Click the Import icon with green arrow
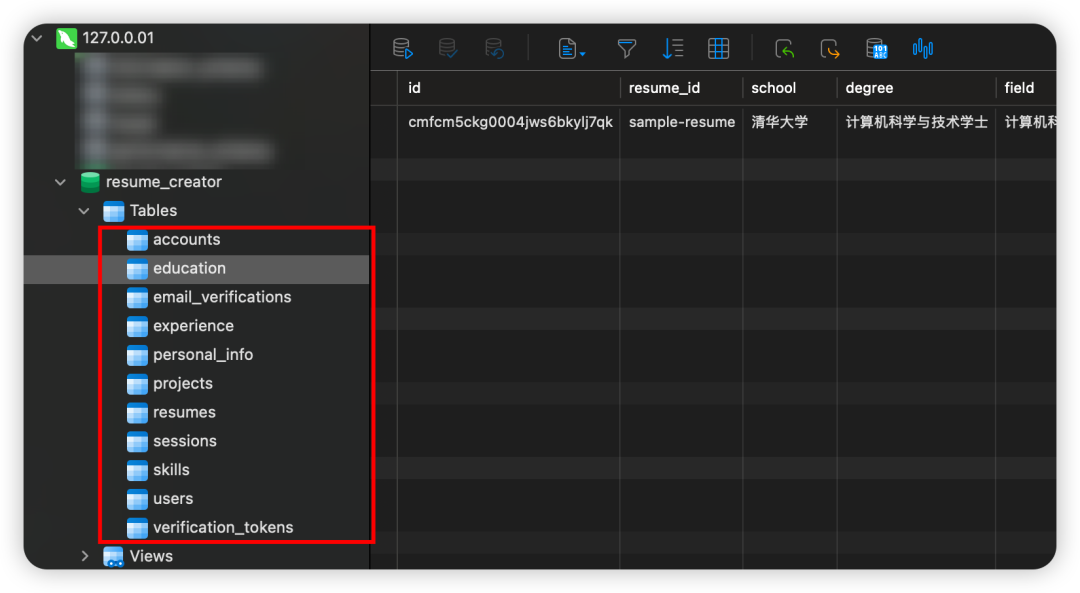The image size is (1080, 593). pyautogui.click(x=785, y=49)
